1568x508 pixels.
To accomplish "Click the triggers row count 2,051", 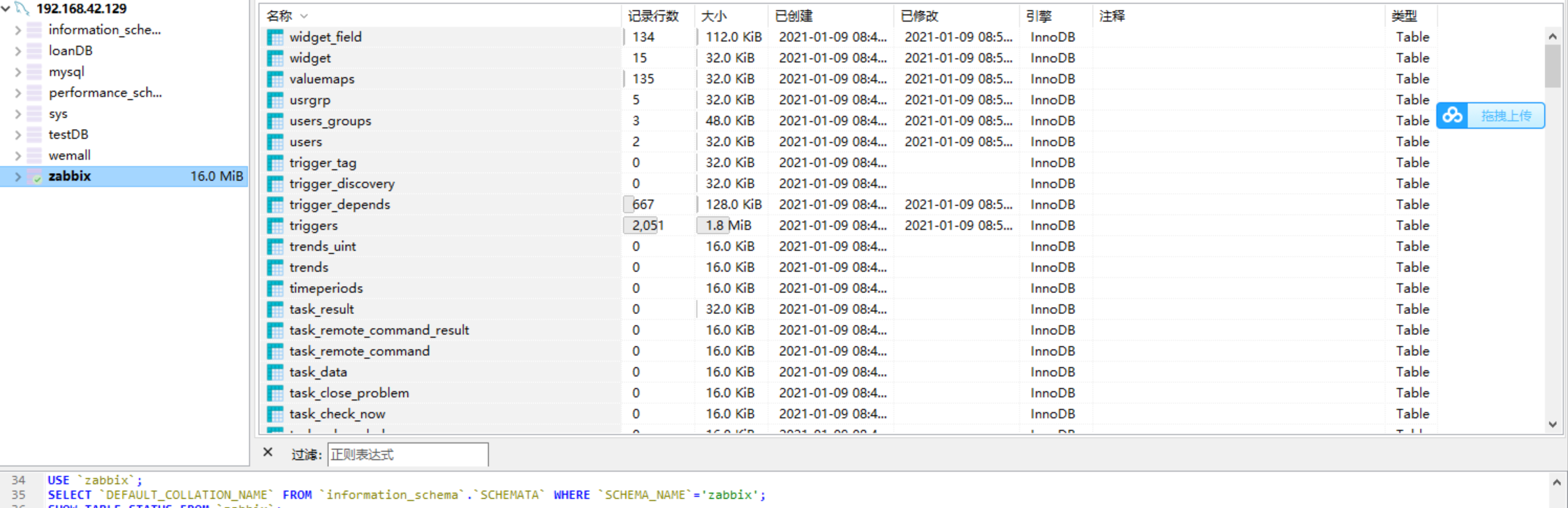I will click(x=647, y=225).
